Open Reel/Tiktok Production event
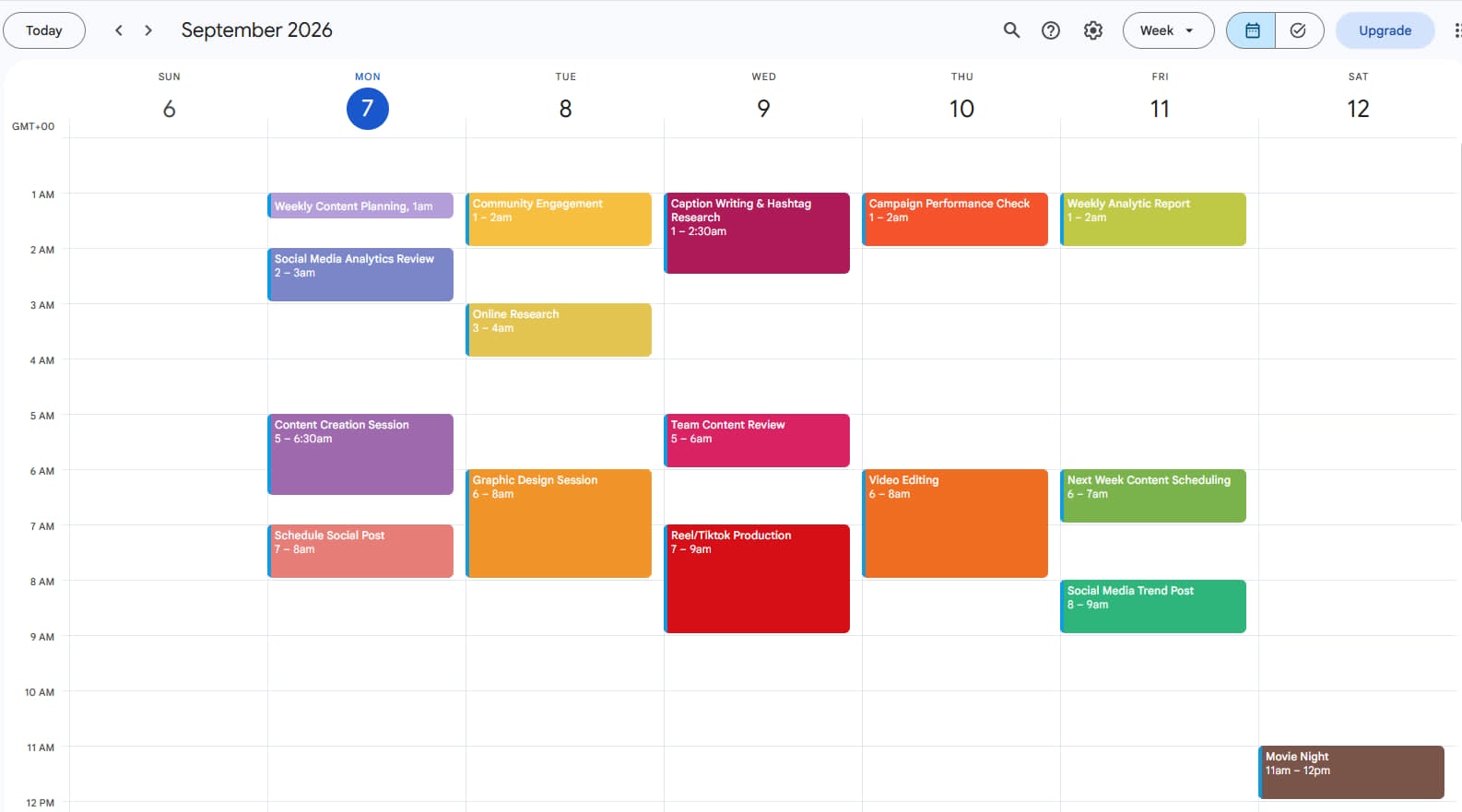1462x812 pixels. tap(757, 579)
